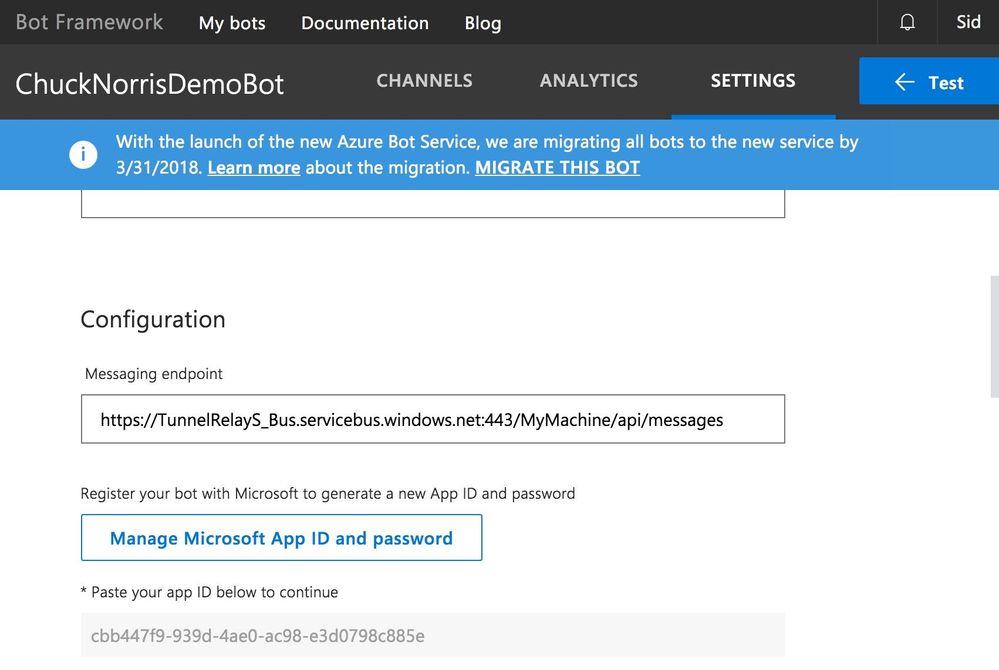The height and width of the screenshot is (670, 999).
Task: Switch to the CHANNELS tab
Action: [x=424, y=81]
